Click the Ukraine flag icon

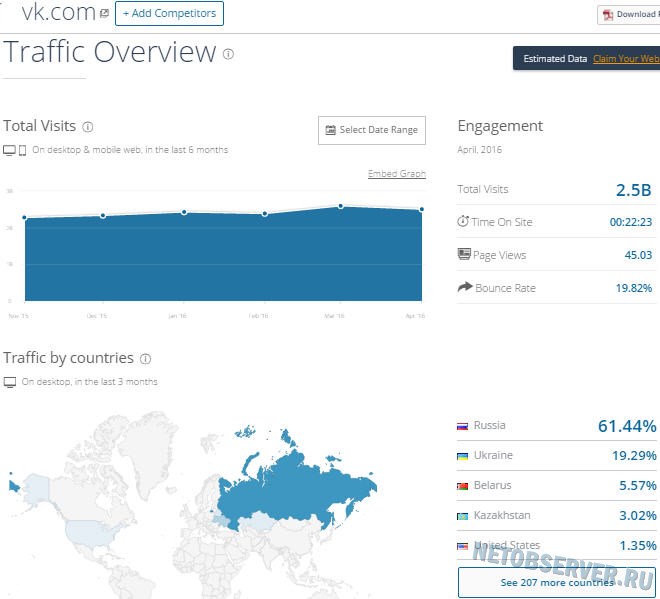[463, 456]
